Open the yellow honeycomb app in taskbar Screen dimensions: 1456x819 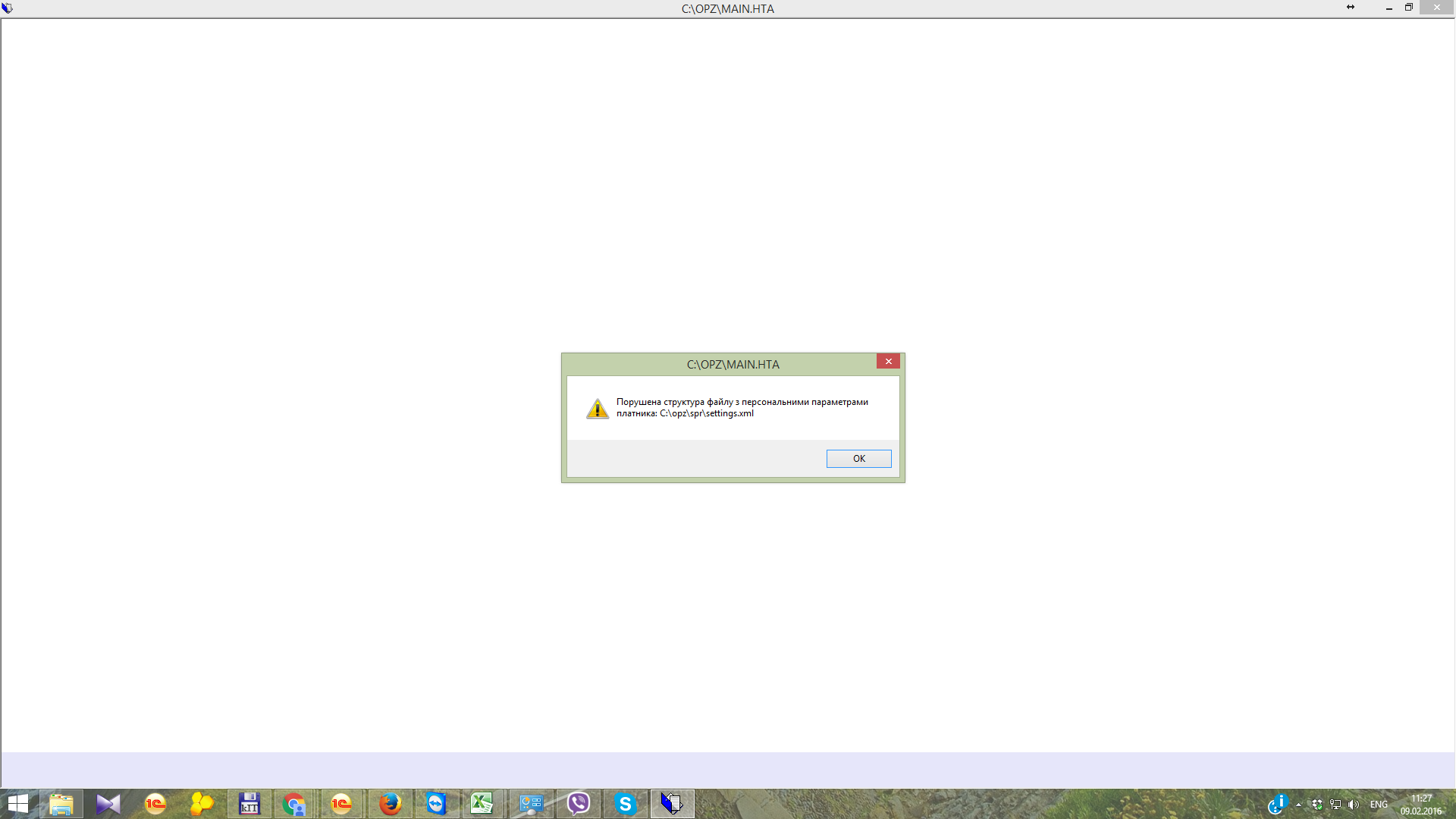202,804
